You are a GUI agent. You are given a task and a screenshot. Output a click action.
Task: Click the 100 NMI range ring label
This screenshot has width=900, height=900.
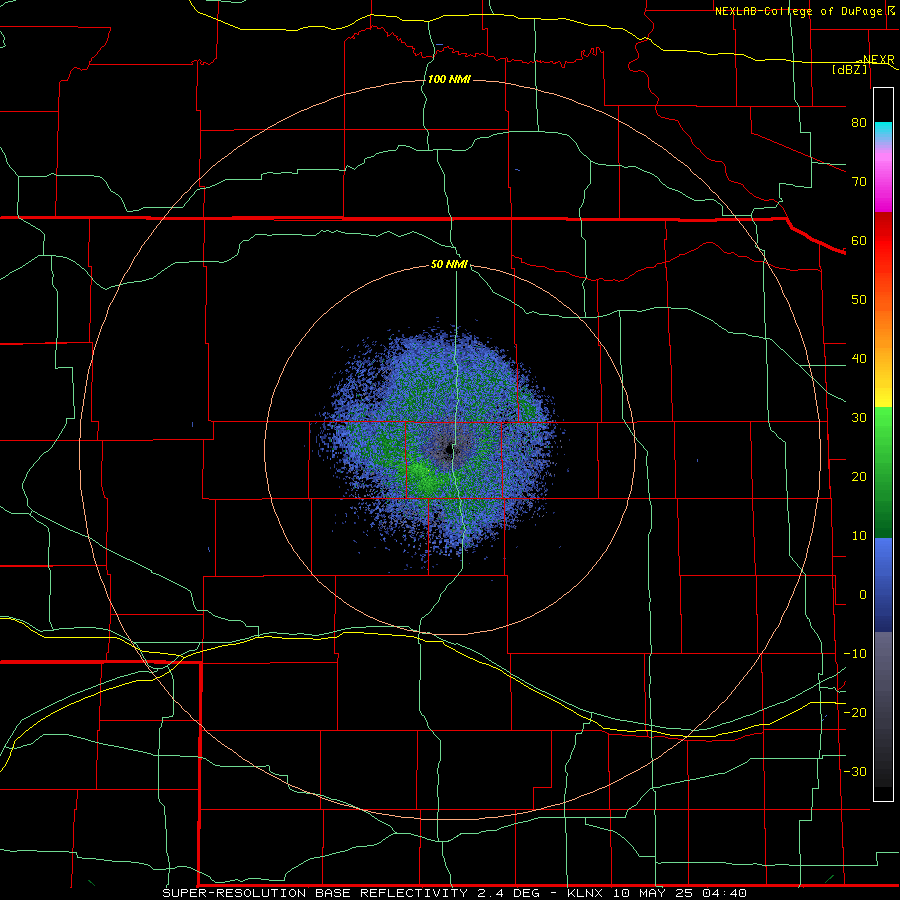pyautogui.click(x=449, y=79)
